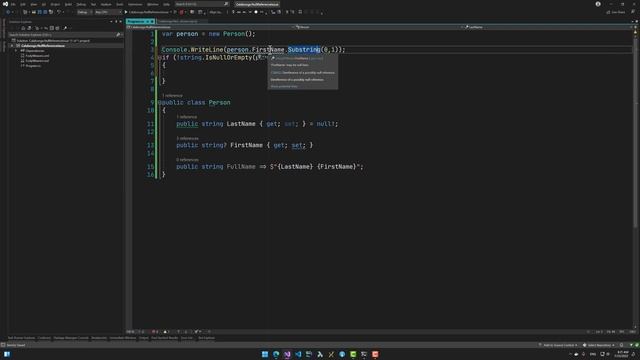
Task: Open the Package Manager Console tab
Action: coord(71,338)
